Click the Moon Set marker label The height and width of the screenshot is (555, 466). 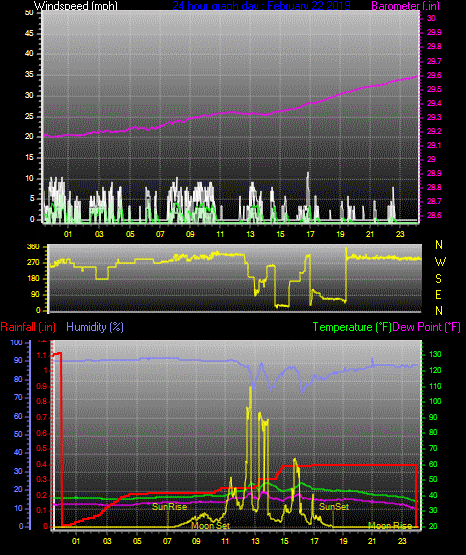coord(211,526)
